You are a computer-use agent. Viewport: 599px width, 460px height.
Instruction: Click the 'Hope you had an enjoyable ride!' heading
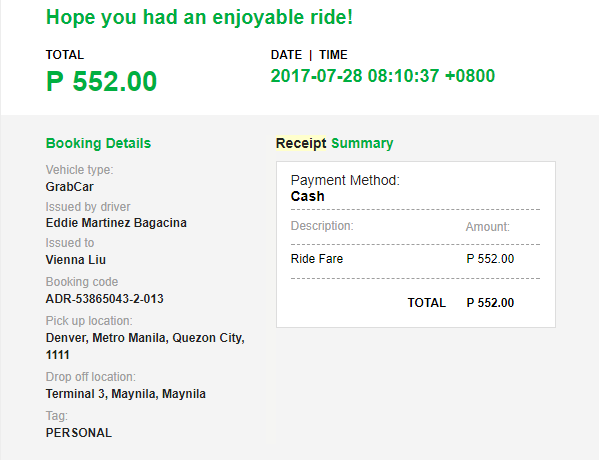click(199, 18)
